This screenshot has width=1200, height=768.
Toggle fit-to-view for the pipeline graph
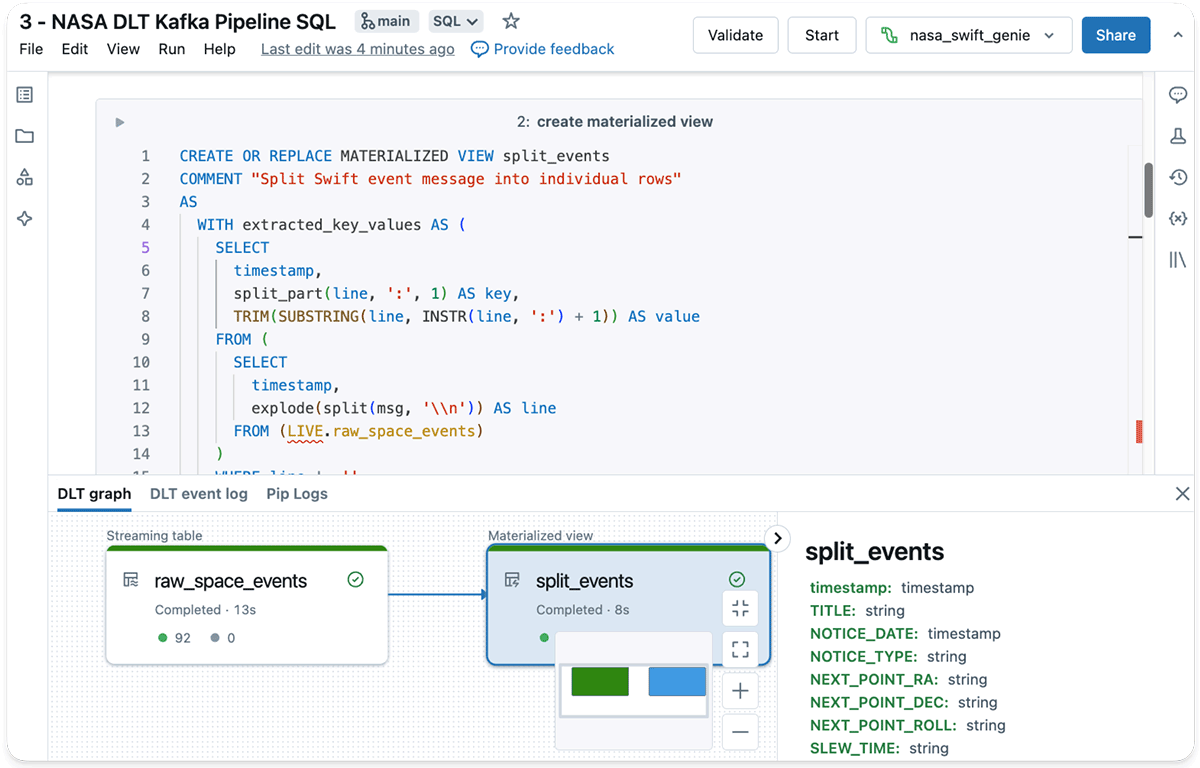point(740,608)
